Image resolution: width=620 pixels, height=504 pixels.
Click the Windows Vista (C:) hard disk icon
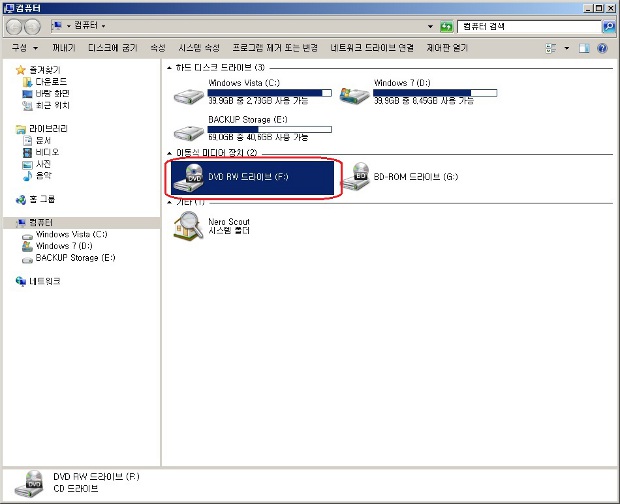click(x=189, y=95)
